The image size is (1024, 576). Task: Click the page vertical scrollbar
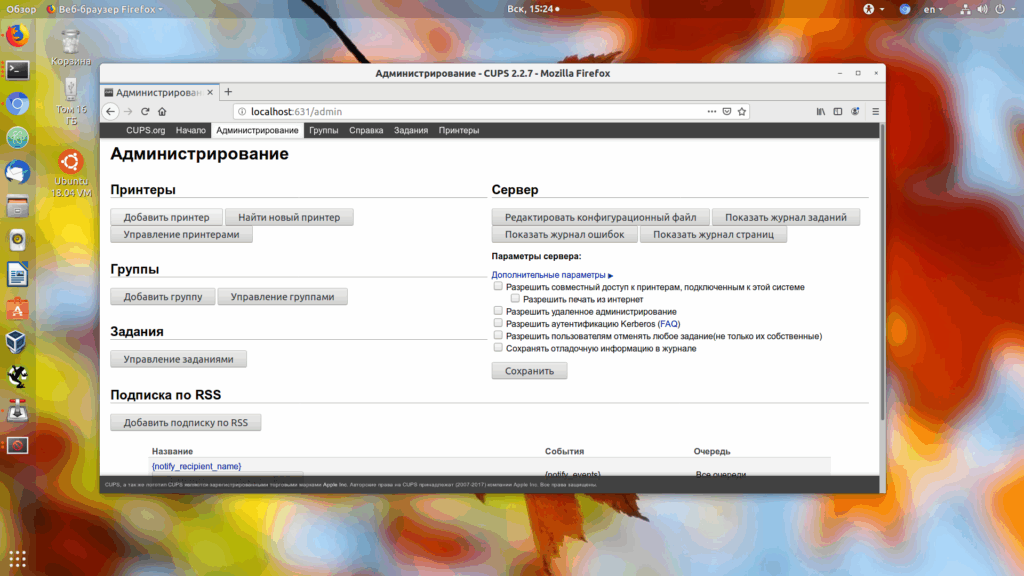[x=882, y=272]
